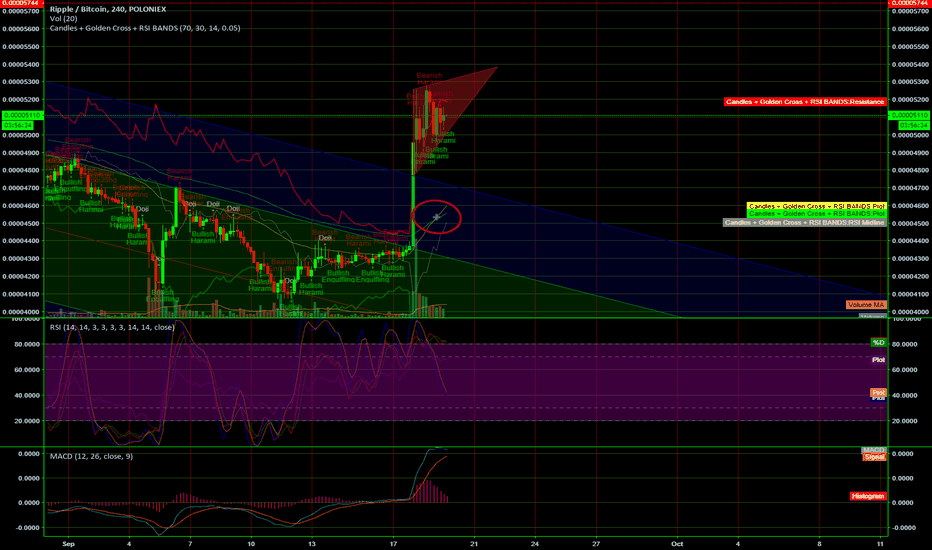The image size is (932, 550).
Task: Select the Vol (20) indicator label
Action: pos(64,18)
